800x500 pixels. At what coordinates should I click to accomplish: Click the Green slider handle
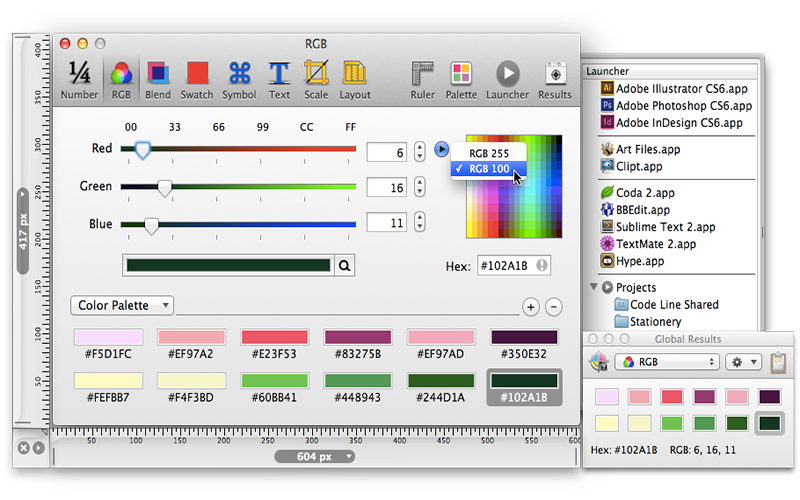[164, 188]
